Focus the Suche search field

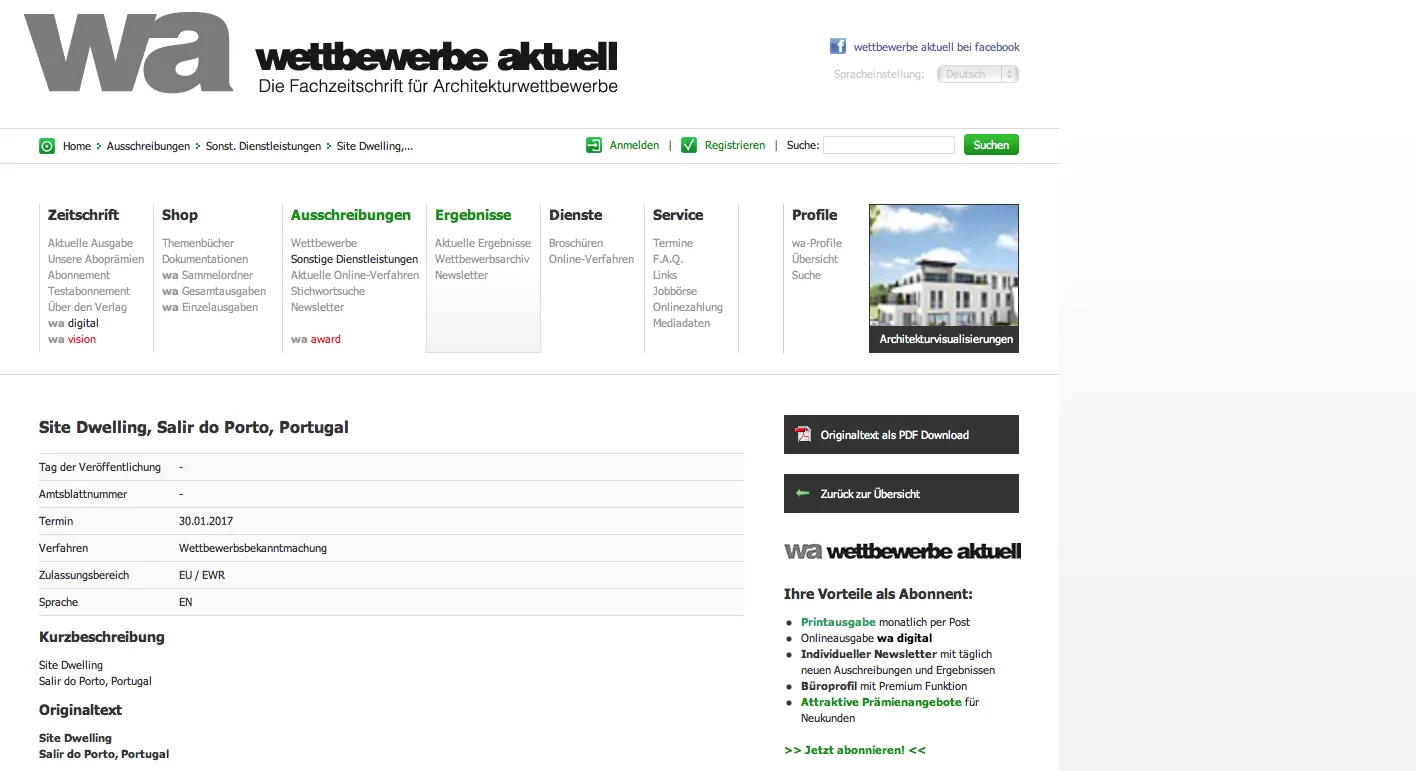coord(888,145)
